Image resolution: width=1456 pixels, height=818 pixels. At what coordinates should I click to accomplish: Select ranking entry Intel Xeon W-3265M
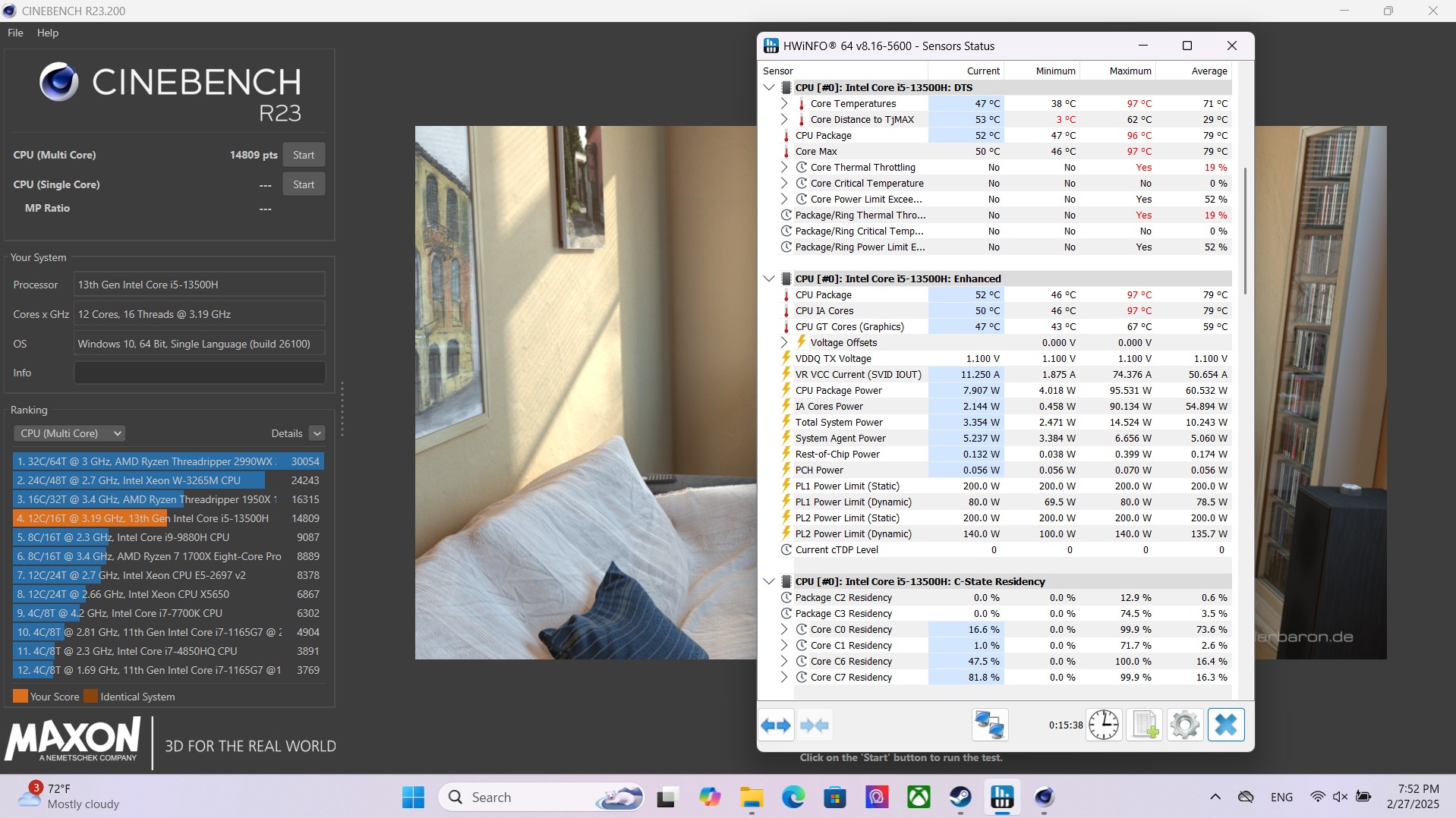169,480
